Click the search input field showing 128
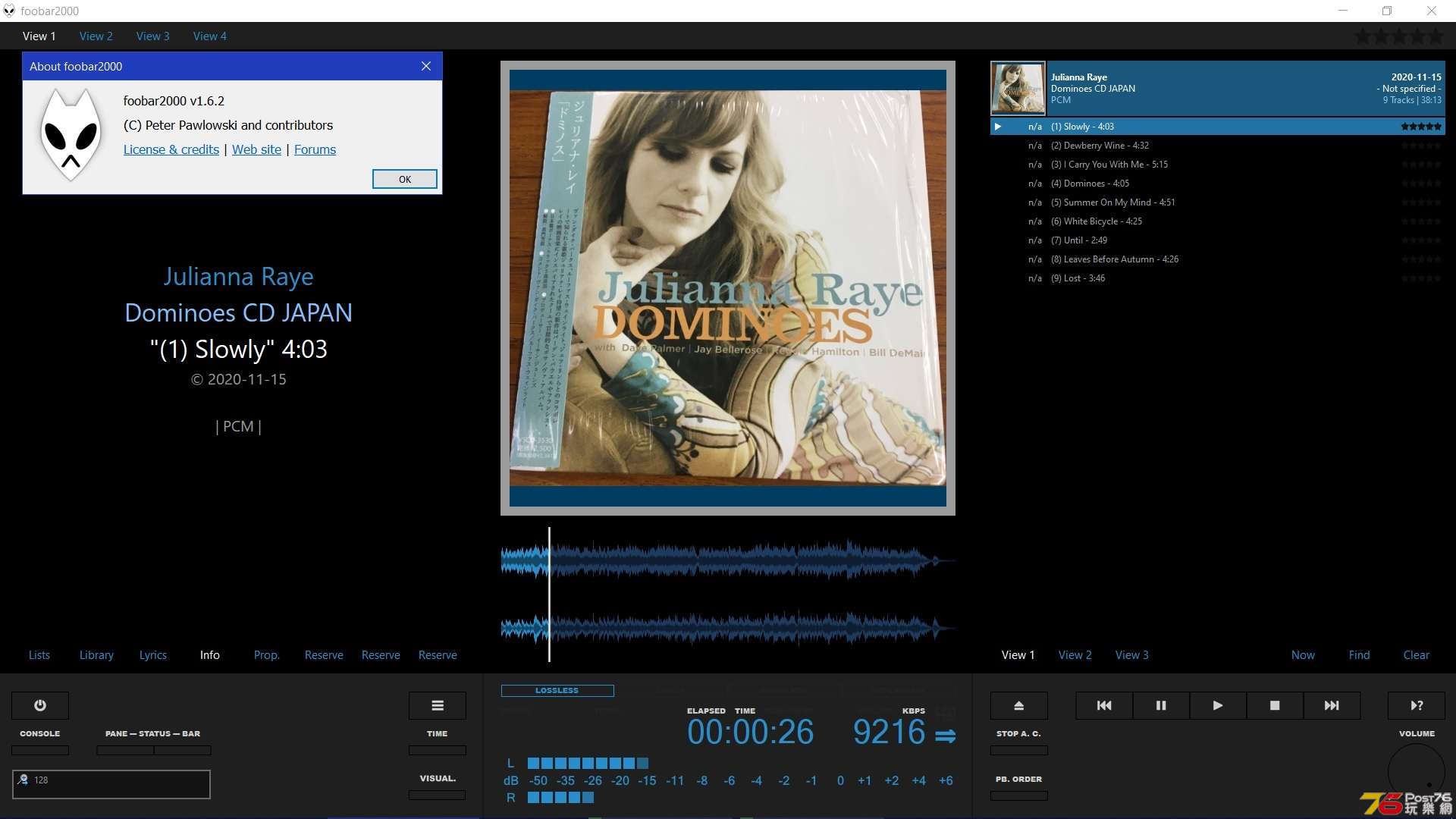 pos(111,783)
